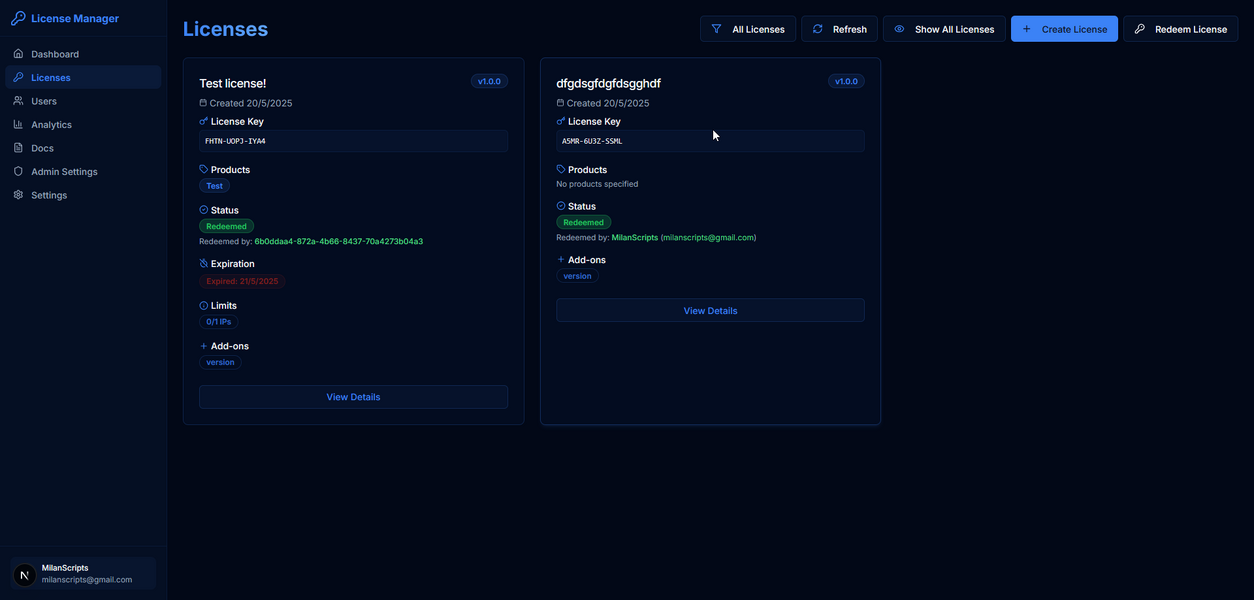Click the License Key icon in dfgdsgfdgfdsgghdf card

pos(561,121)
